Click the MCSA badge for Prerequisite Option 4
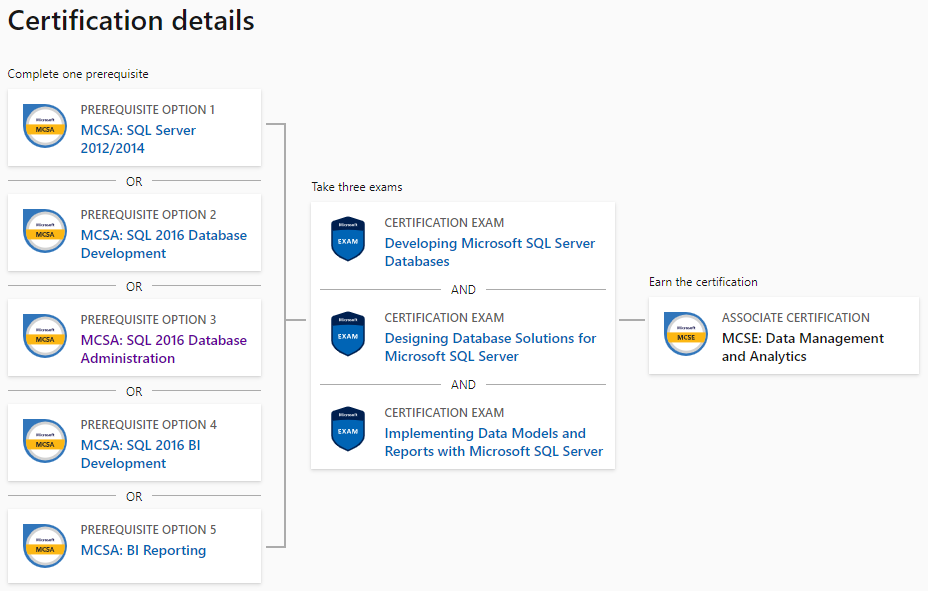The image size is (928, 591). click(x=45, y=441)
